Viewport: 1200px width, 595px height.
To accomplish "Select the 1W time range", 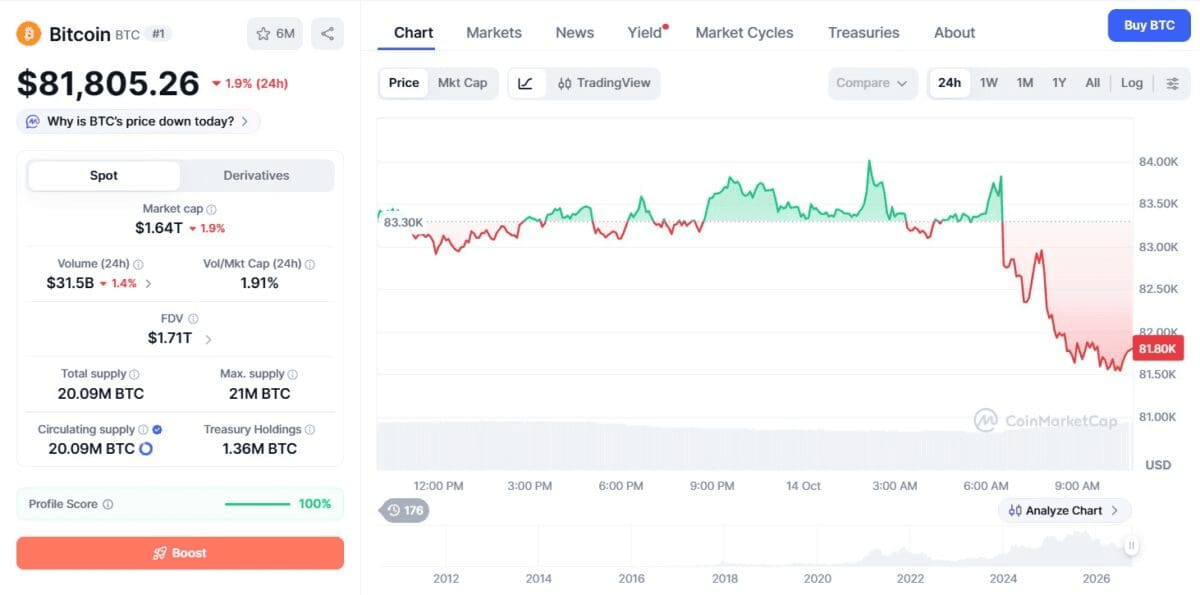I will coord(989,83).
